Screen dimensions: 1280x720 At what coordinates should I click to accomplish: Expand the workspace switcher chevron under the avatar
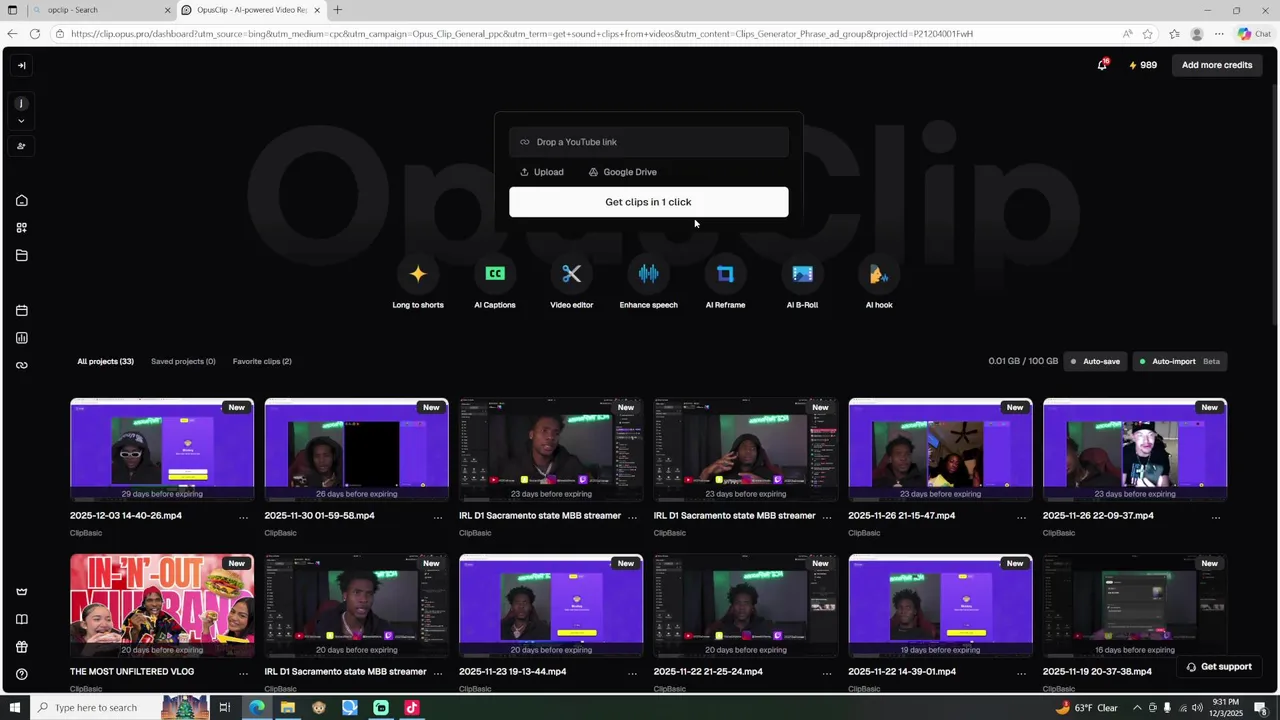pos(21,121)
